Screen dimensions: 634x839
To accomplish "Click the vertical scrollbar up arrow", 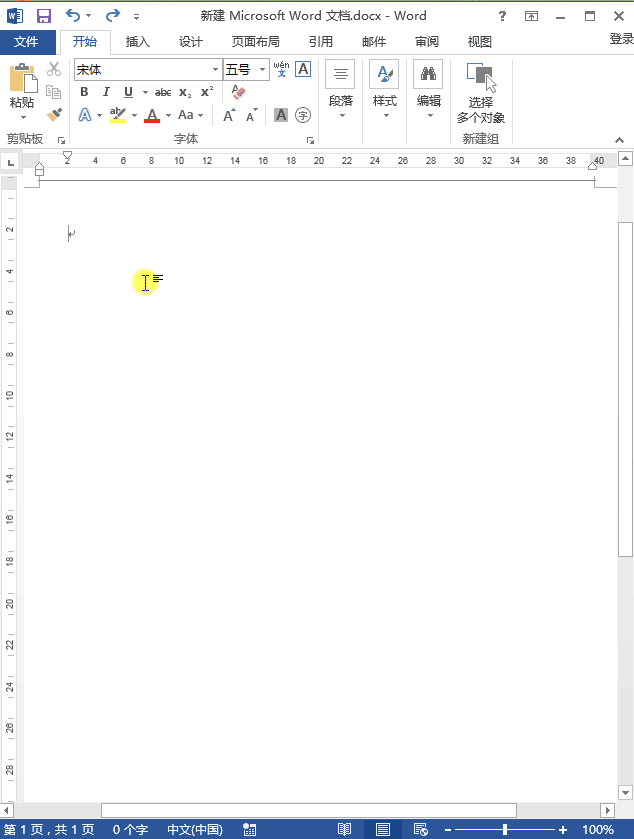I will point(625,158).
